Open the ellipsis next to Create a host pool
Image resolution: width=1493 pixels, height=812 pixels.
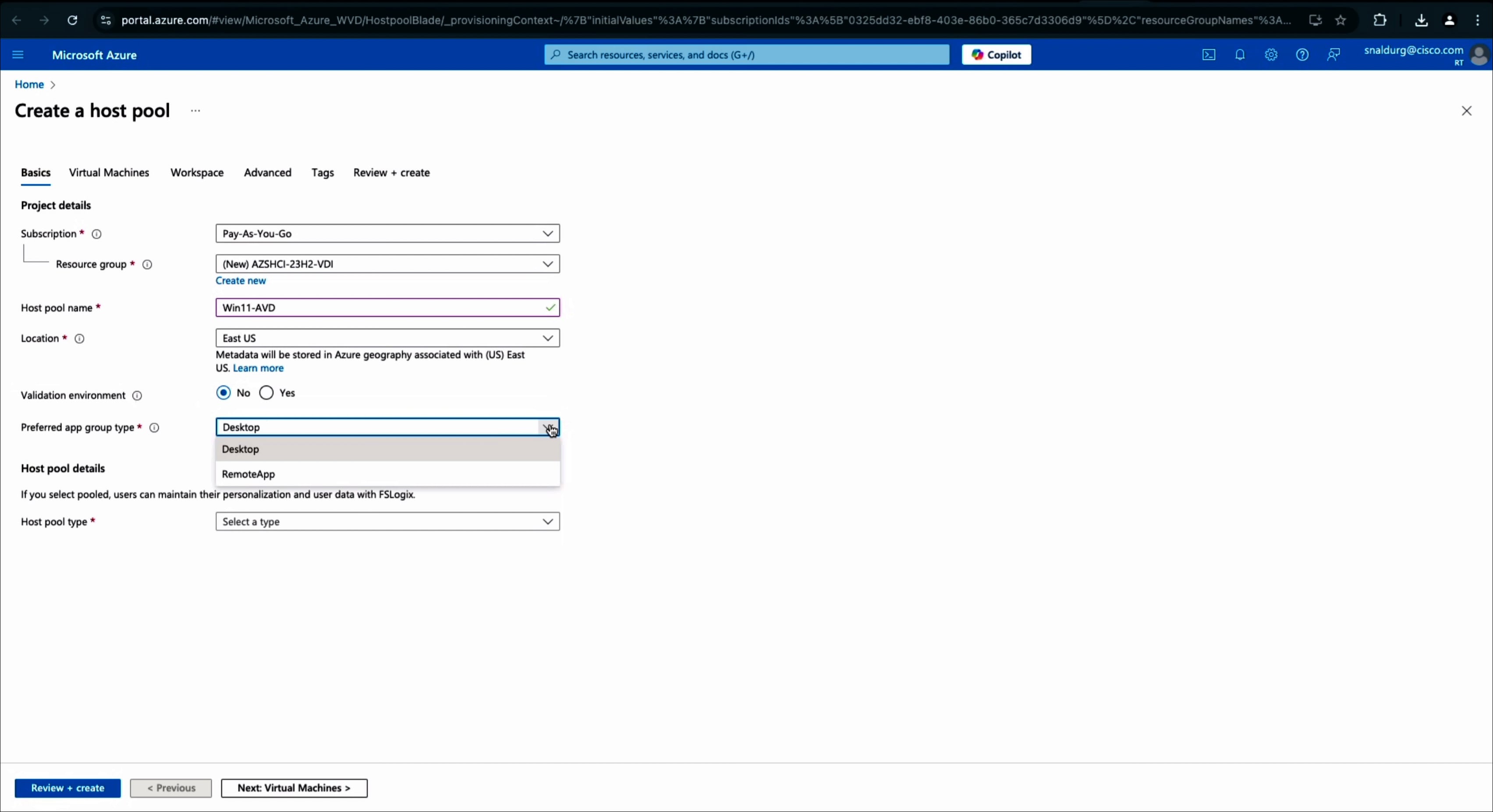click(x=195, y=111)
